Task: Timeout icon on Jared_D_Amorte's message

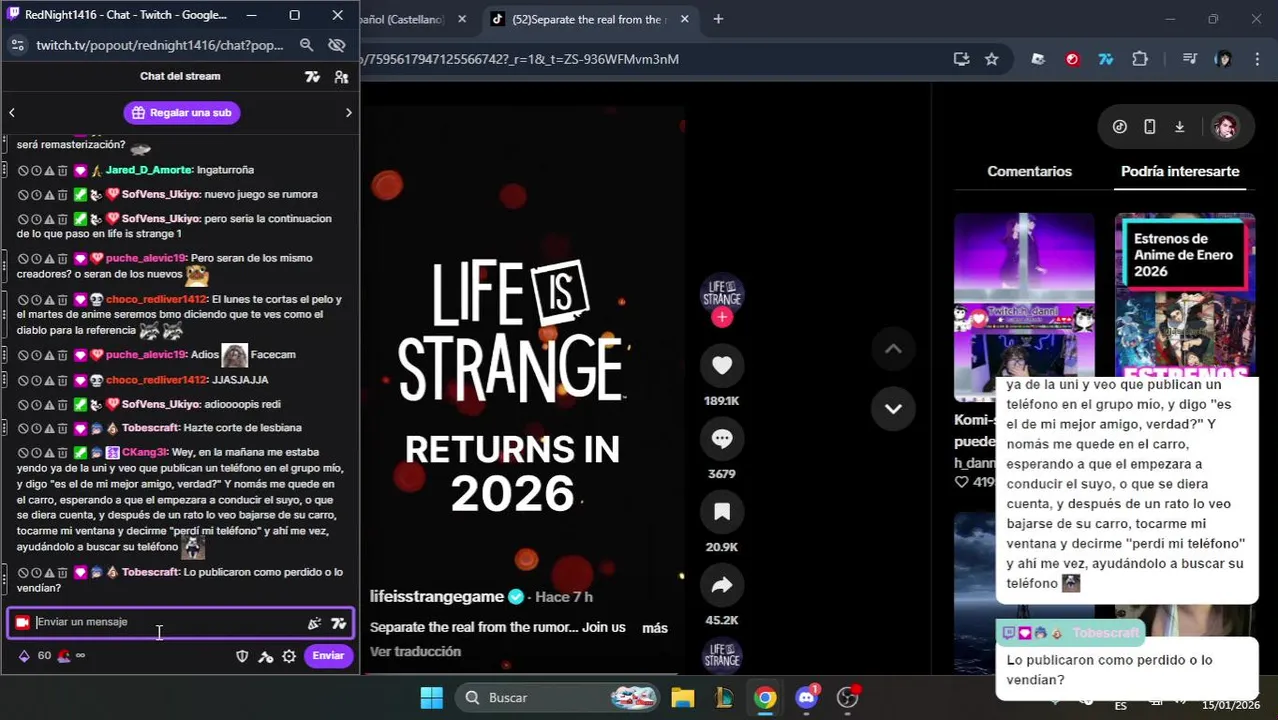Action: [36, 171]
